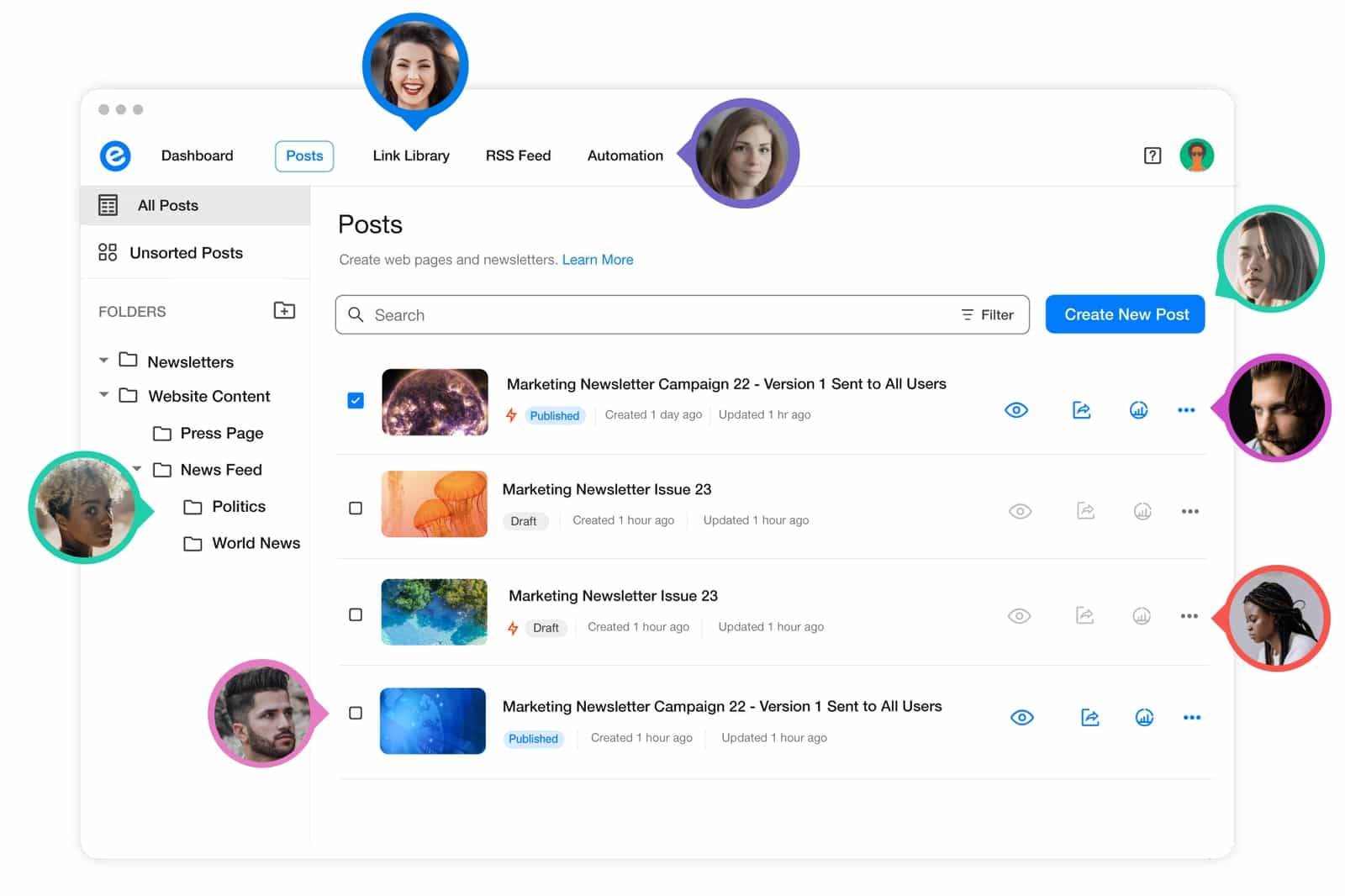Check the box for the draft Issue 23
This screenshot has width=1345, height=896.
(x=356, y=508)
